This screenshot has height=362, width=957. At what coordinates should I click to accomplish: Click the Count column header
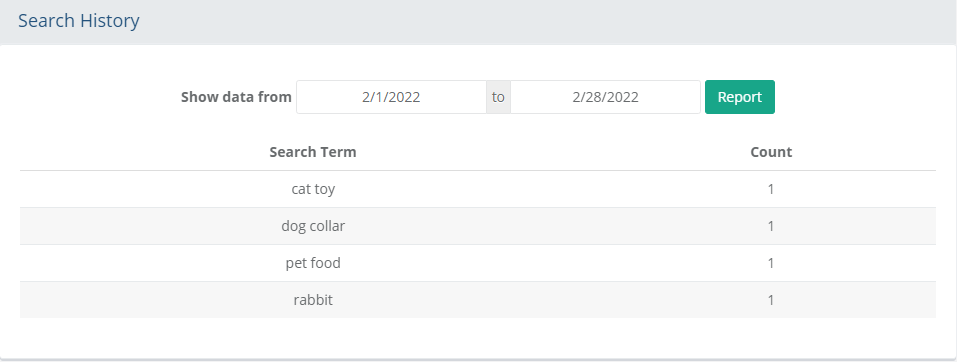tap(771, 152)
